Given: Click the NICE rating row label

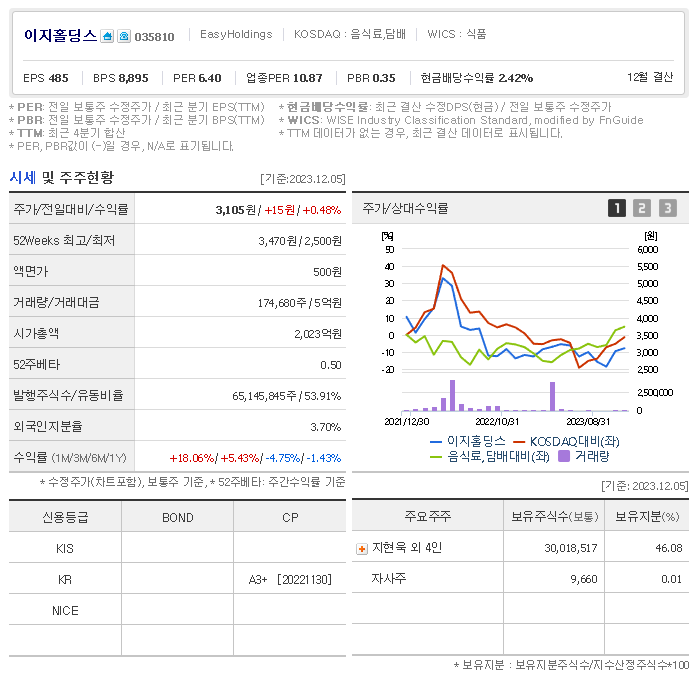Looking at the screenshot, I should click(x=65, y=611).
